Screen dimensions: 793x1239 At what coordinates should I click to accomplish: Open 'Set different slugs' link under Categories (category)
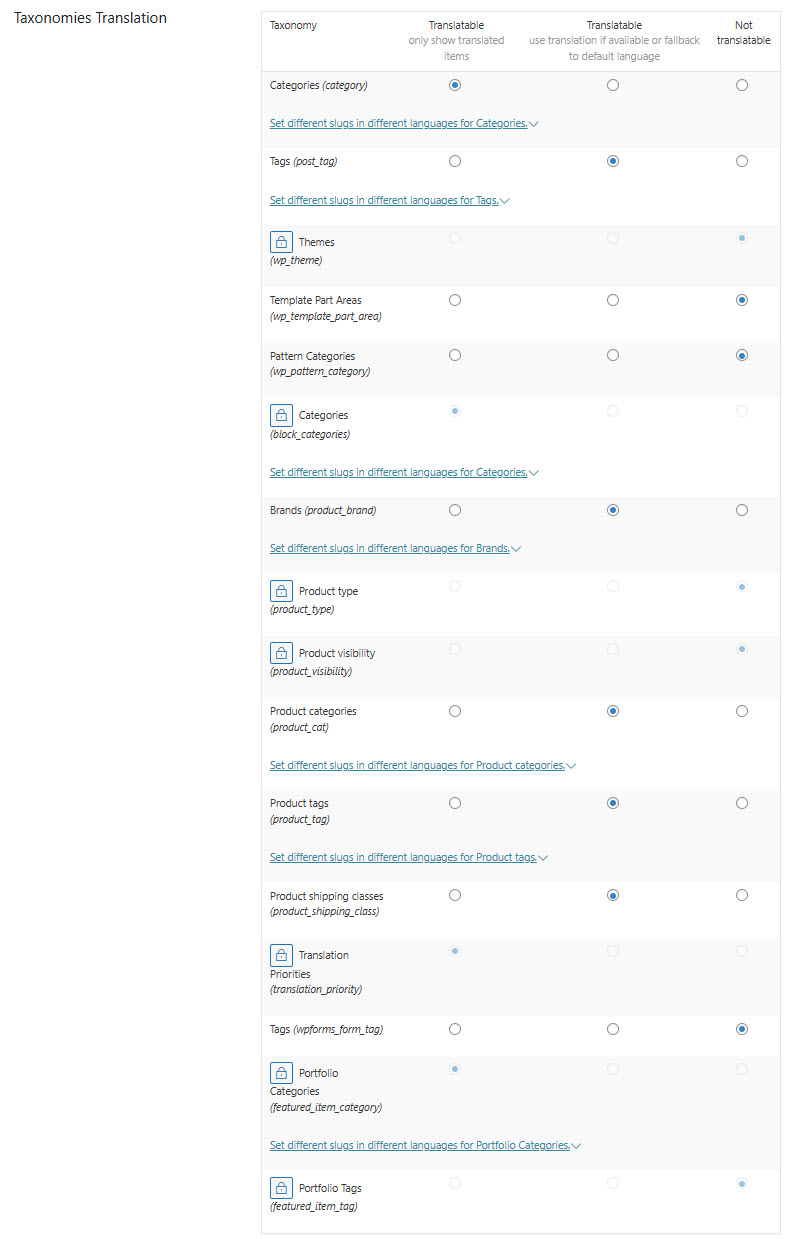pyautogui.click(x=399, y=123)
